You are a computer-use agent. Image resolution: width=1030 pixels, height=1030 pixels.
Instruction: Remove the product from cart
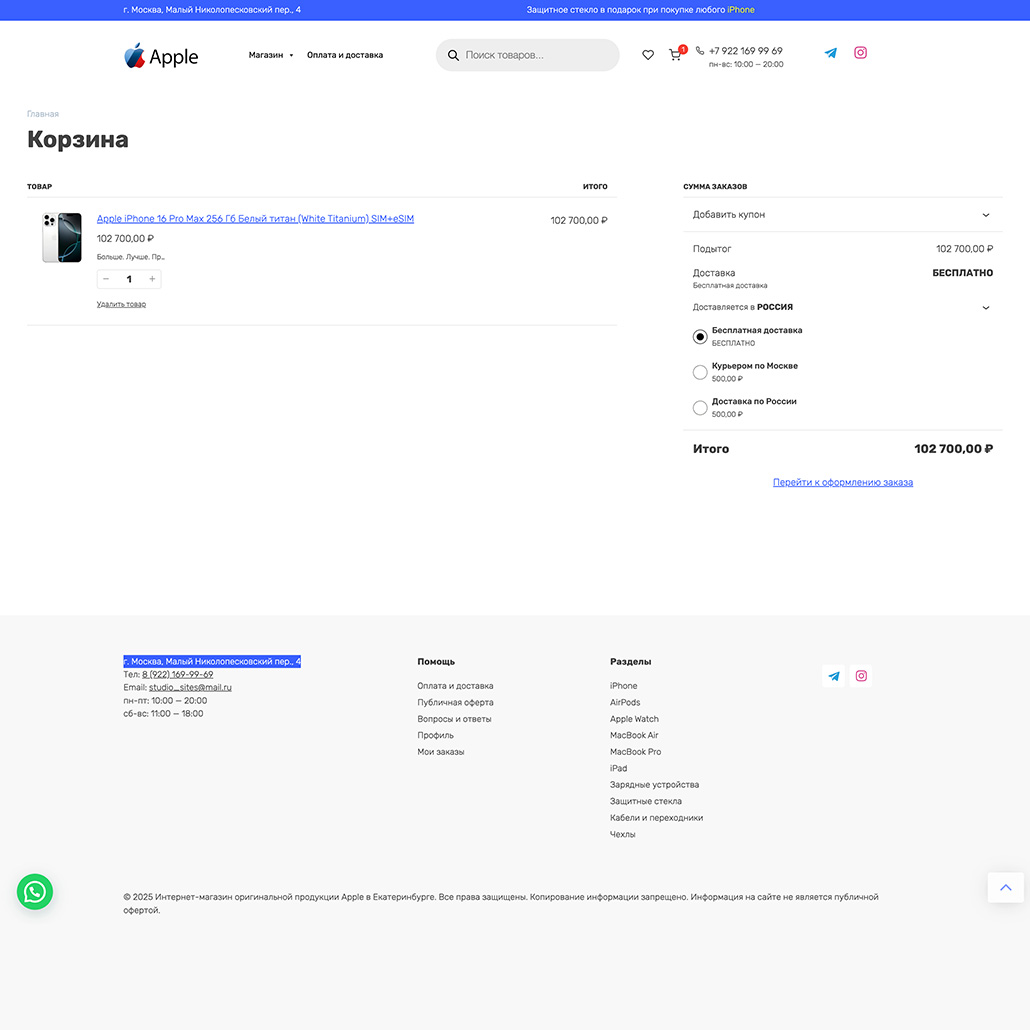click(121, 304)
